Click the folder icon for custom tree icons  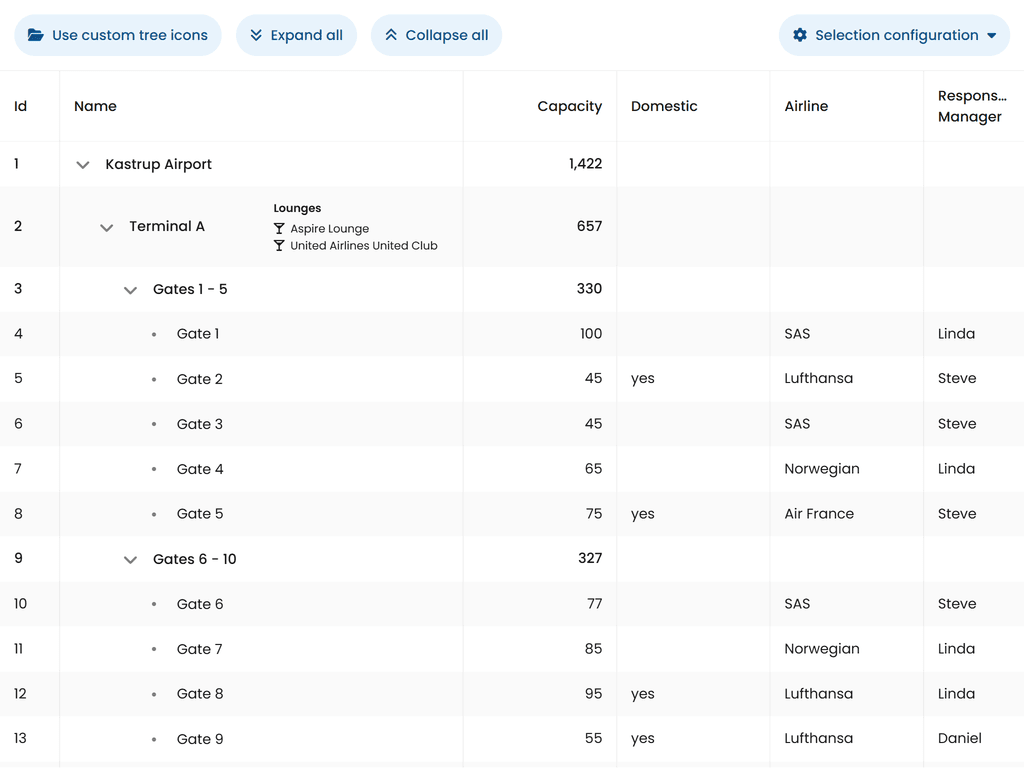(x=36, y=35)
